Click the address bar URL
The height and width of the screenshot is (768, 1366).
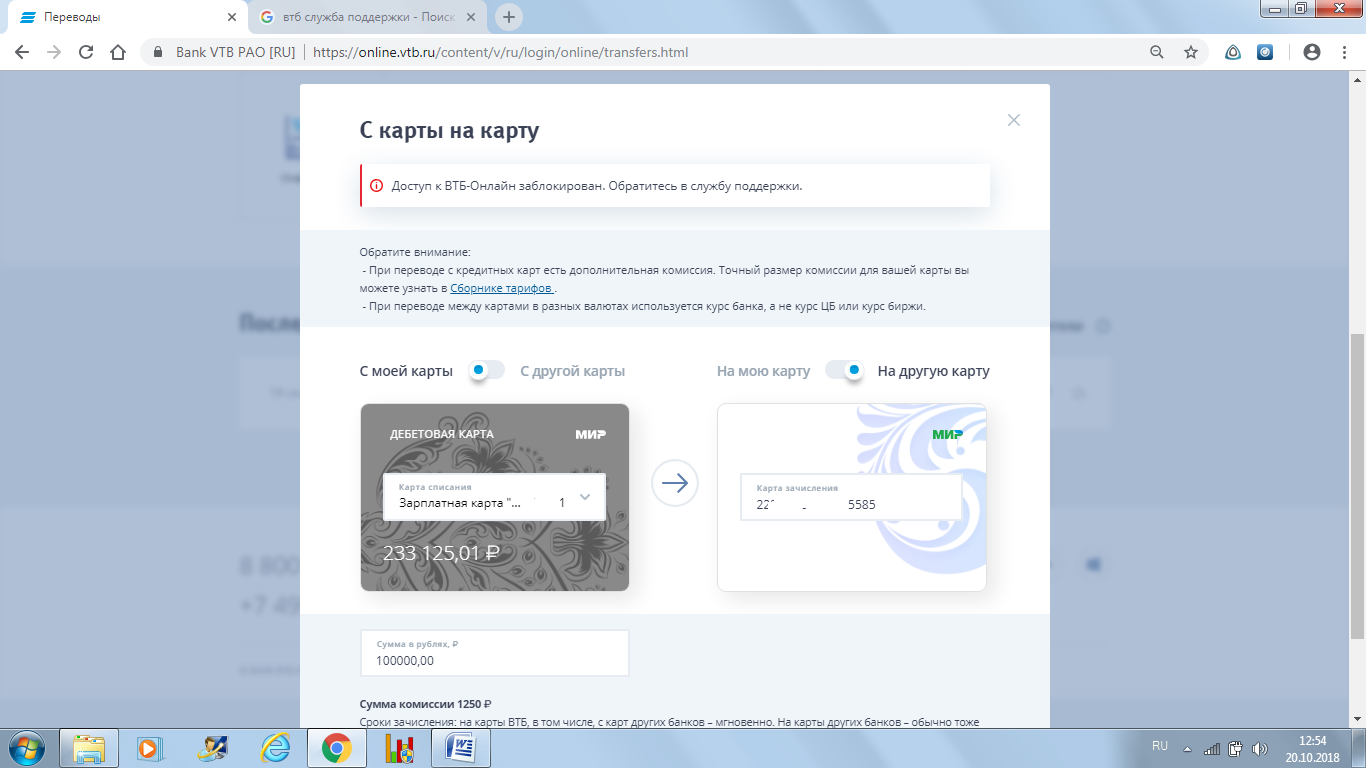500,52
